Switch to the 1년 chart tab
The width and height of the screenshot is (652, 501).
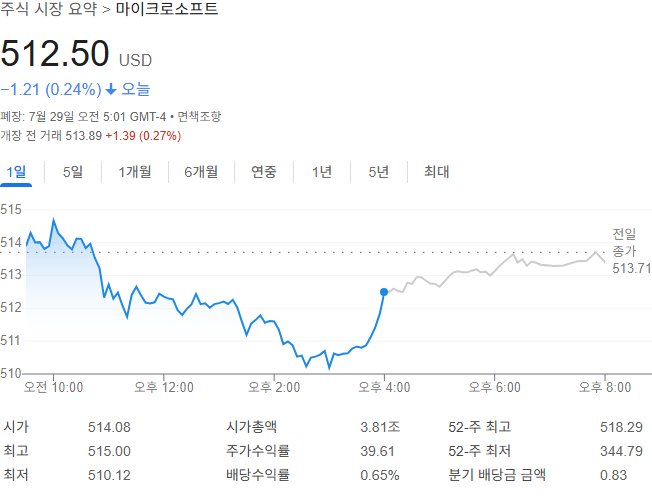tap(322, 172)
